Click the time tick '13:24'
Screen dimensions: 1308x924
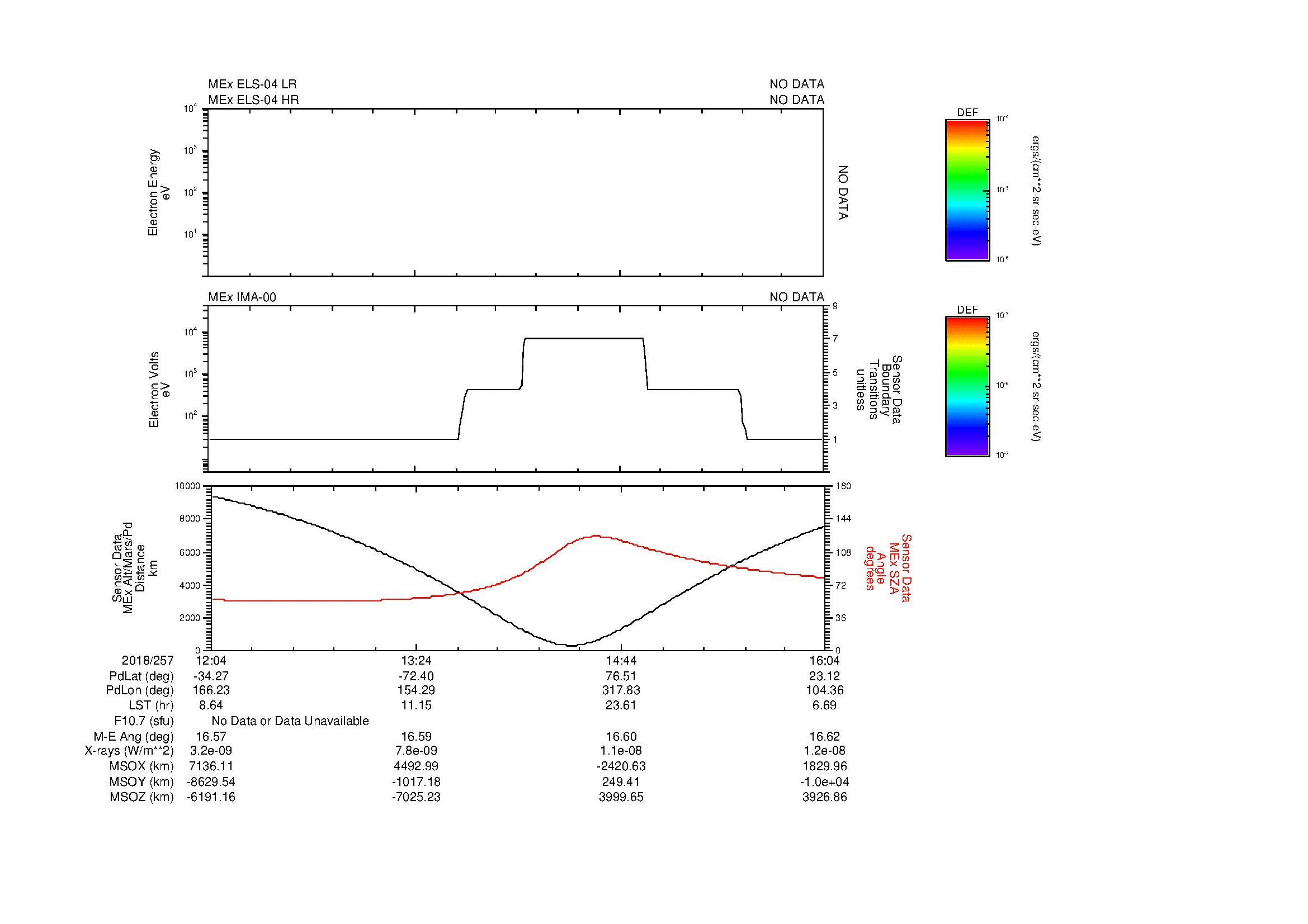[417, 660]
